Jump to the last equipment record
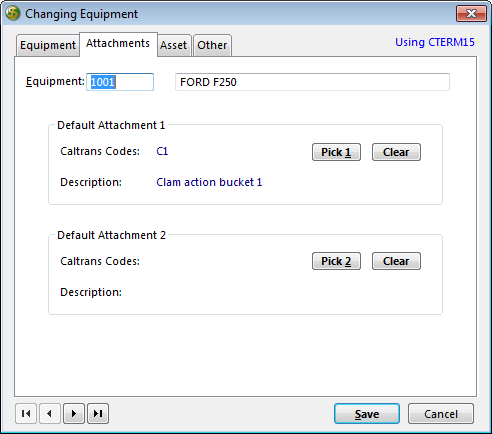 98,414
